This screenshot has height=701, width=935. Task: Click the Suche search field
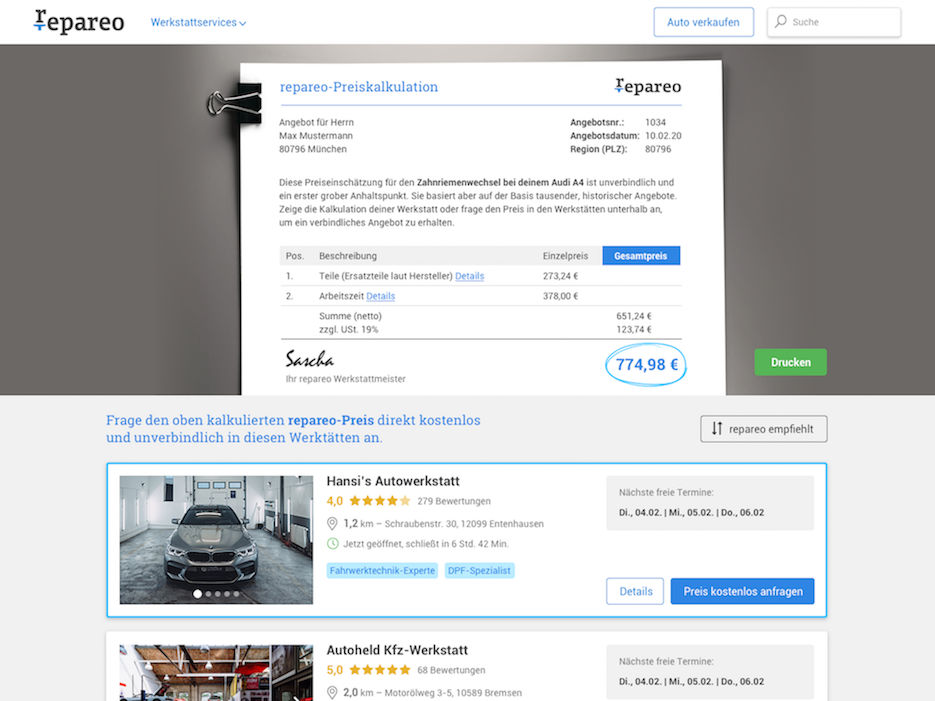coord(834,22)
